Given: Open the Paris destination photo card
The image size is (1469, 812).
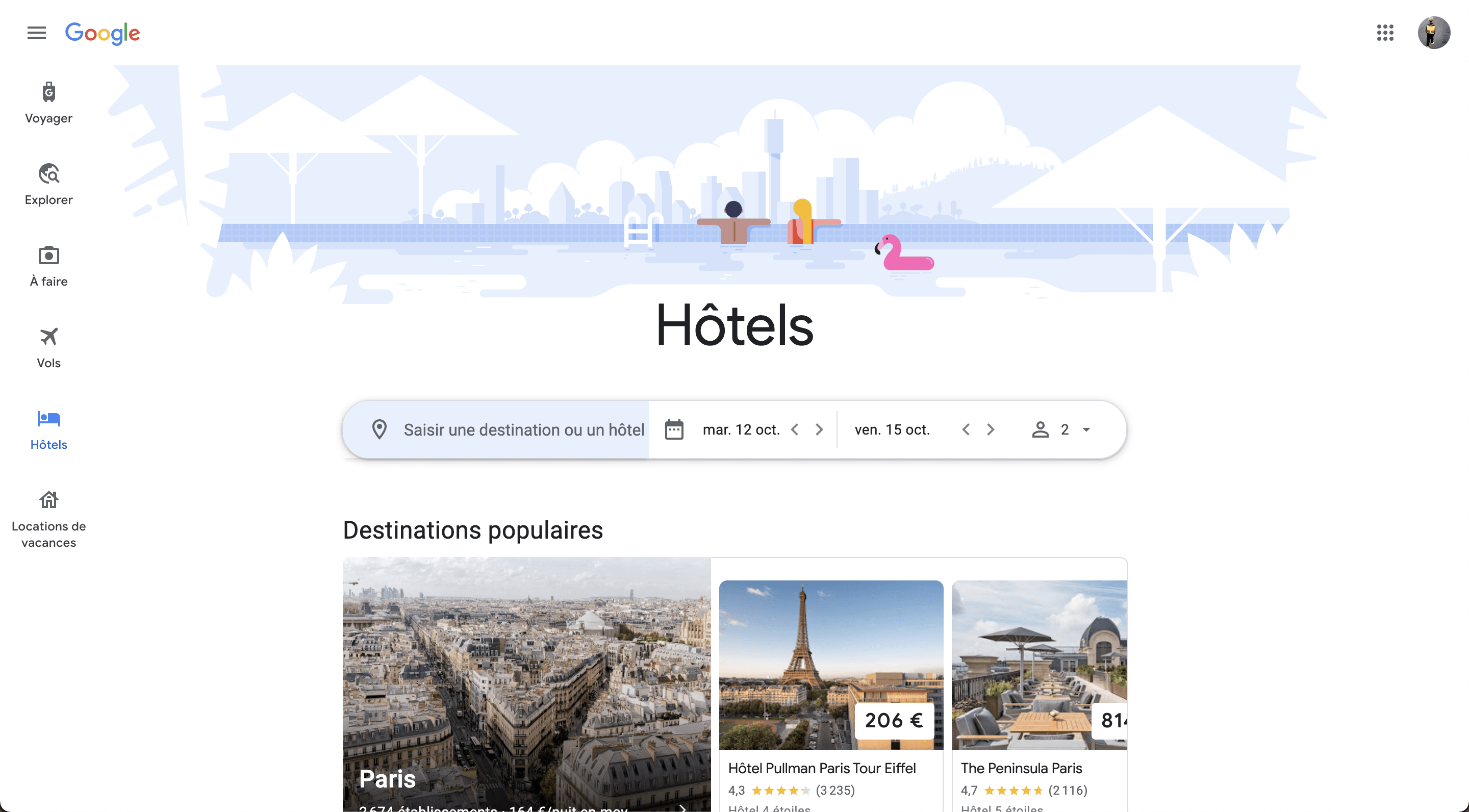Looking at the screenshot, I should coord(526,684).
